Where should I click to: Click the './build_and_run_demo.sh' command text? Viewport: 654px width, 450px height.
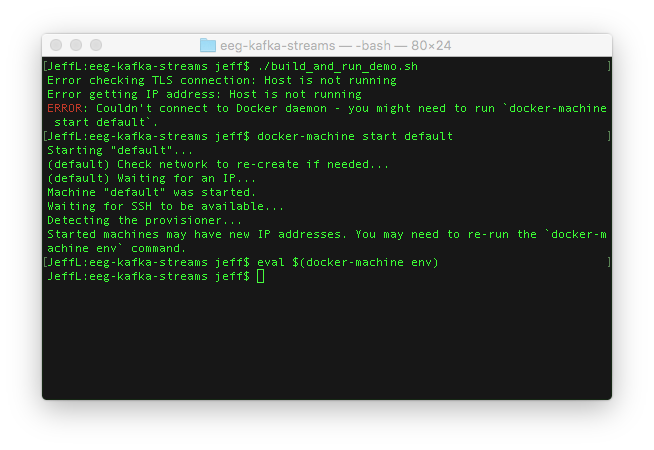[x=337, y=66]
